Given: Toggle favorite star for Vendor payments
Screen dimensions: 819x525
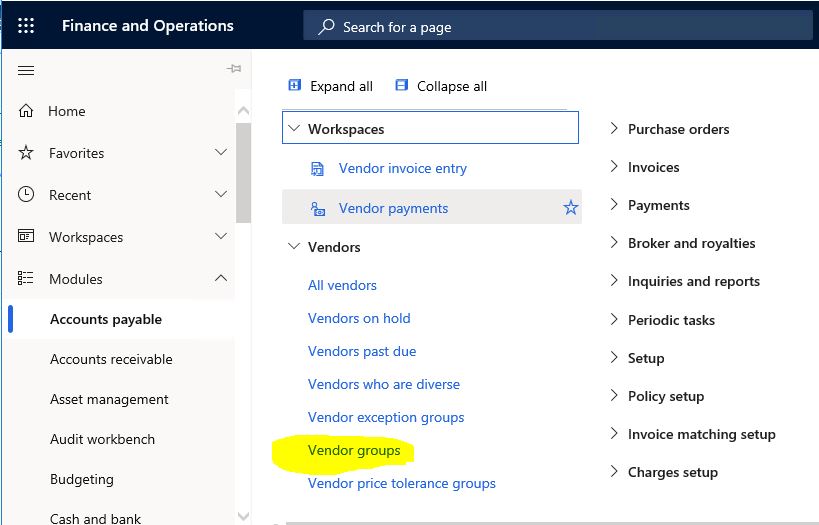Looking at the screenshot, I should [570, 207].
